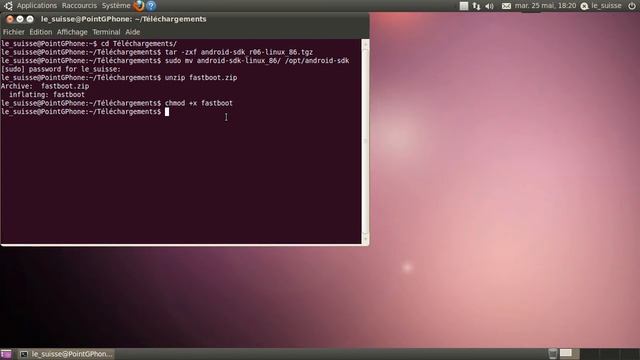
Task: Select the le_suisse@PointGPhon taskbar entry
Action: click(x=66, y=354)
